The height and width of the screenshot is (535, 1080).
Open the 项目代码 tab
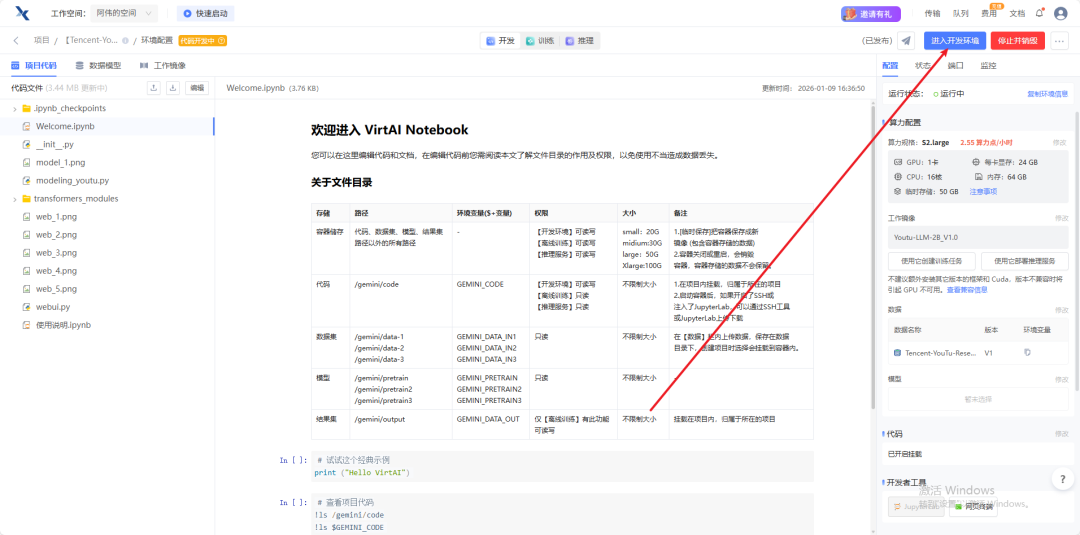[x=34, y=65]
